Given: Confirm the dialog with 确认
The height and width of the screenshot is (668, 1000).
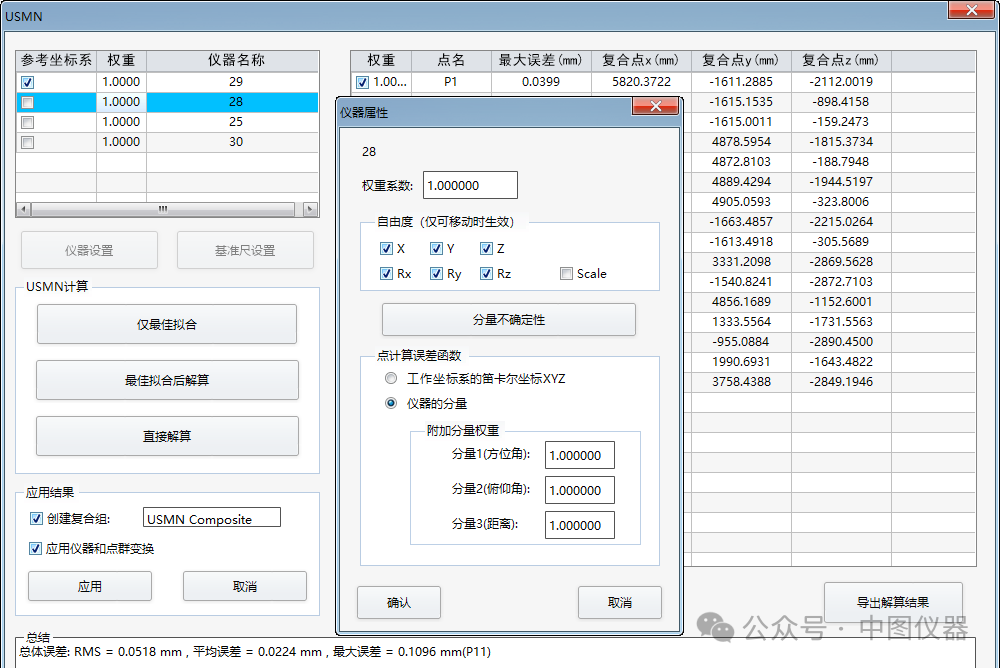Looking at the screenshot, I should 399,602.
